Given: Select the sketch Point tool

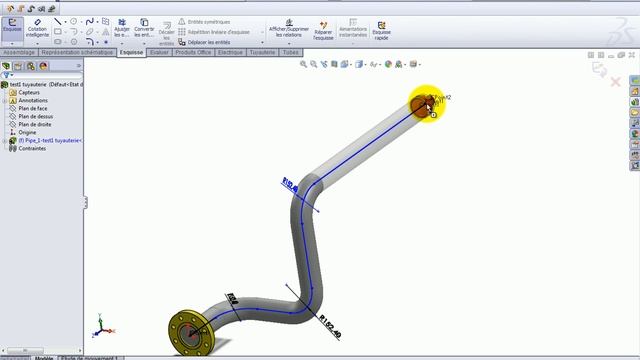Looking at the screenshot, I should [x=106, y=42].
